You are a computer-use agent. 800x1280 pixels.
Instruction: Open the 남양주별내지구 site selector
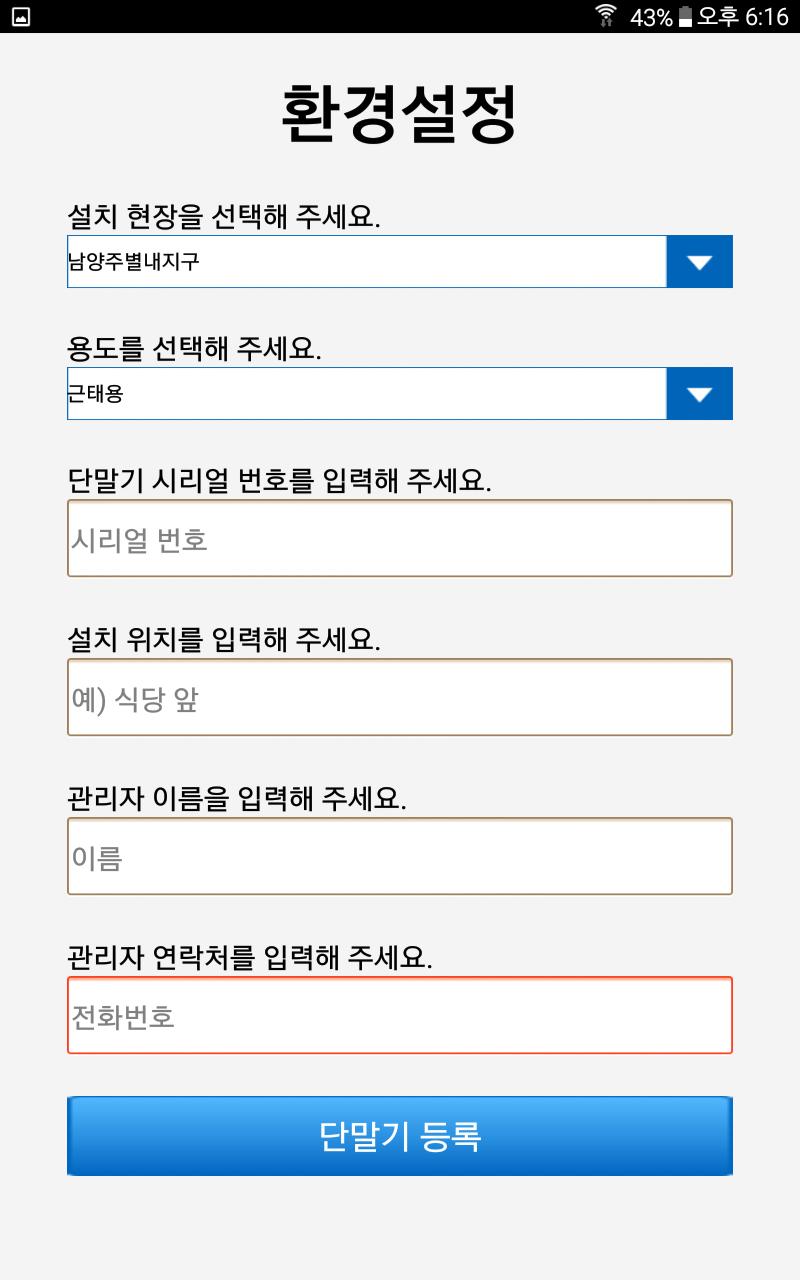[366, 262]
